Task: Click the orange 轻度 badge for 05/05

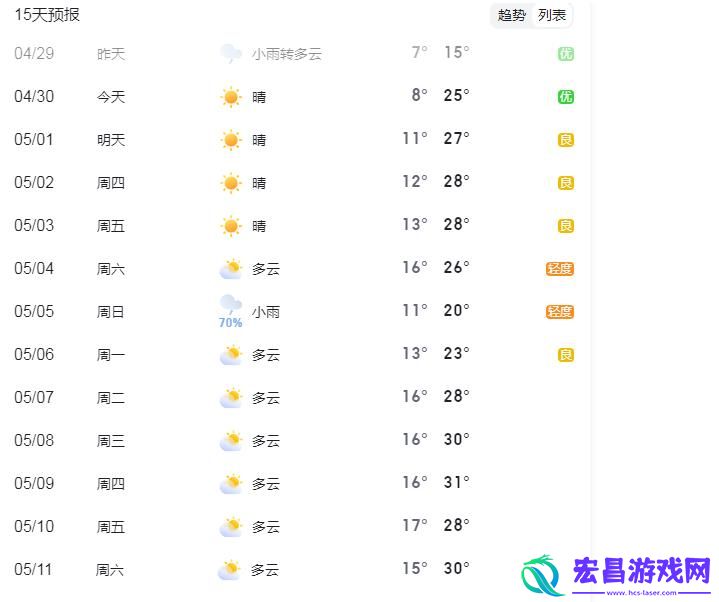Action: point(560,312)
